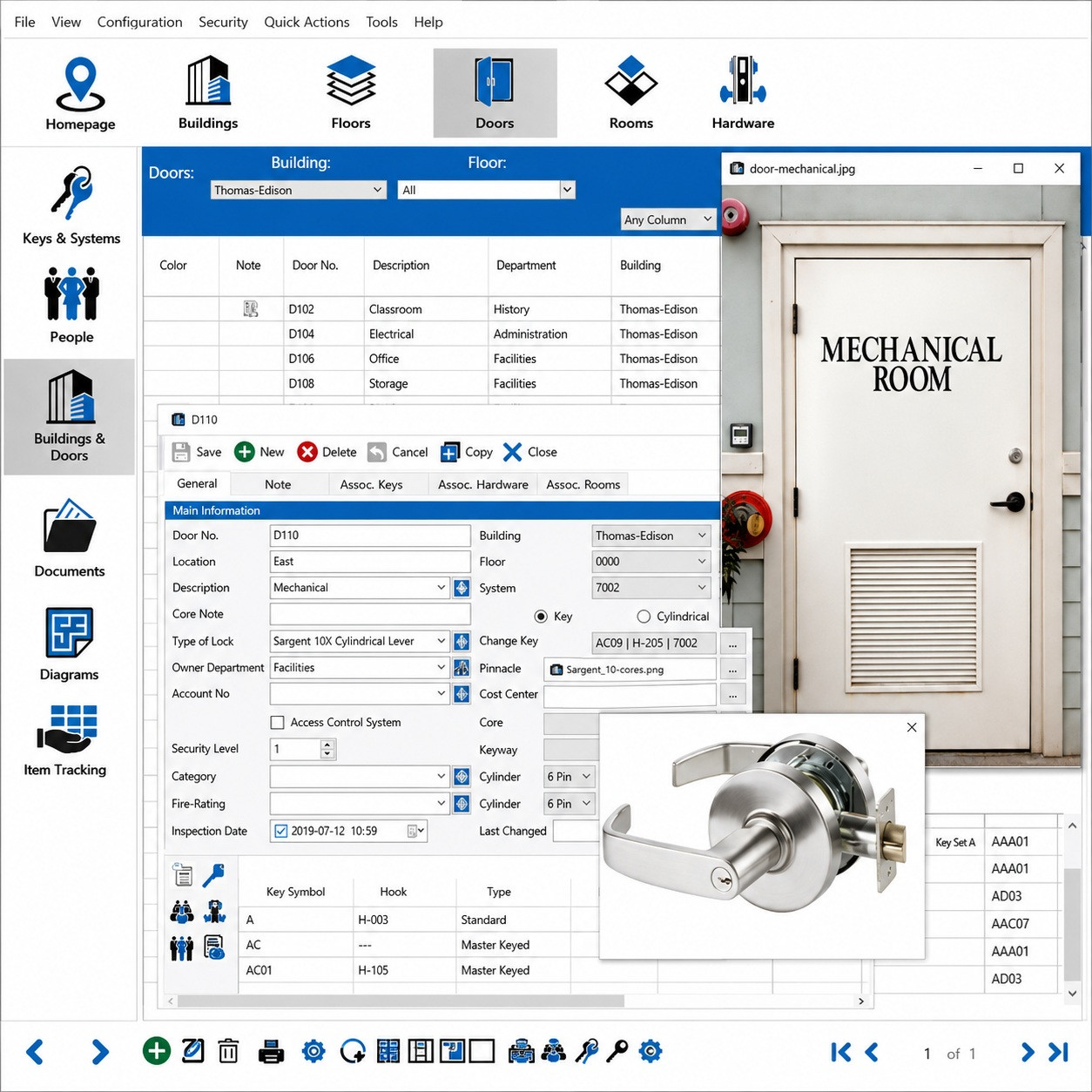Screen dimensions: 1092x1092
Task: Jump to first page arrow
Action: 840,1052
